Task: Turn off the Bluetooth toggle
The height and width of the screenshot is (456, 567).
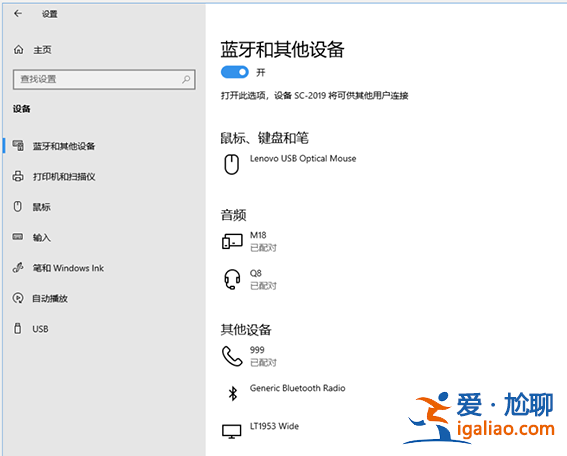Action: [x=235, y=72]
